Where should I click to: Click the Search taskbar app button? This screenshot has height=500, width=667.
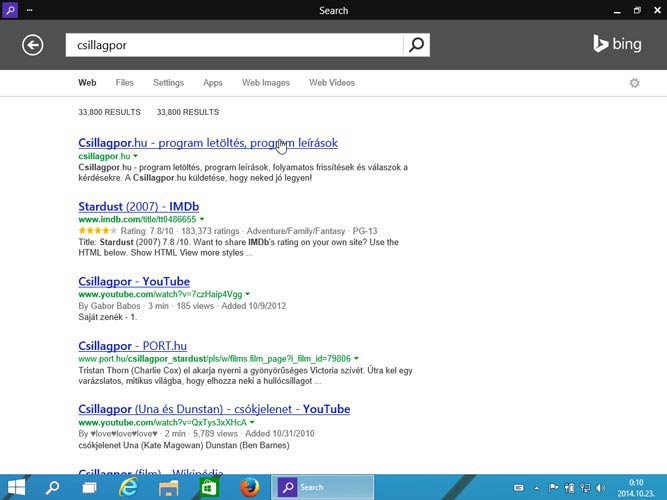(x=323, y=488)
